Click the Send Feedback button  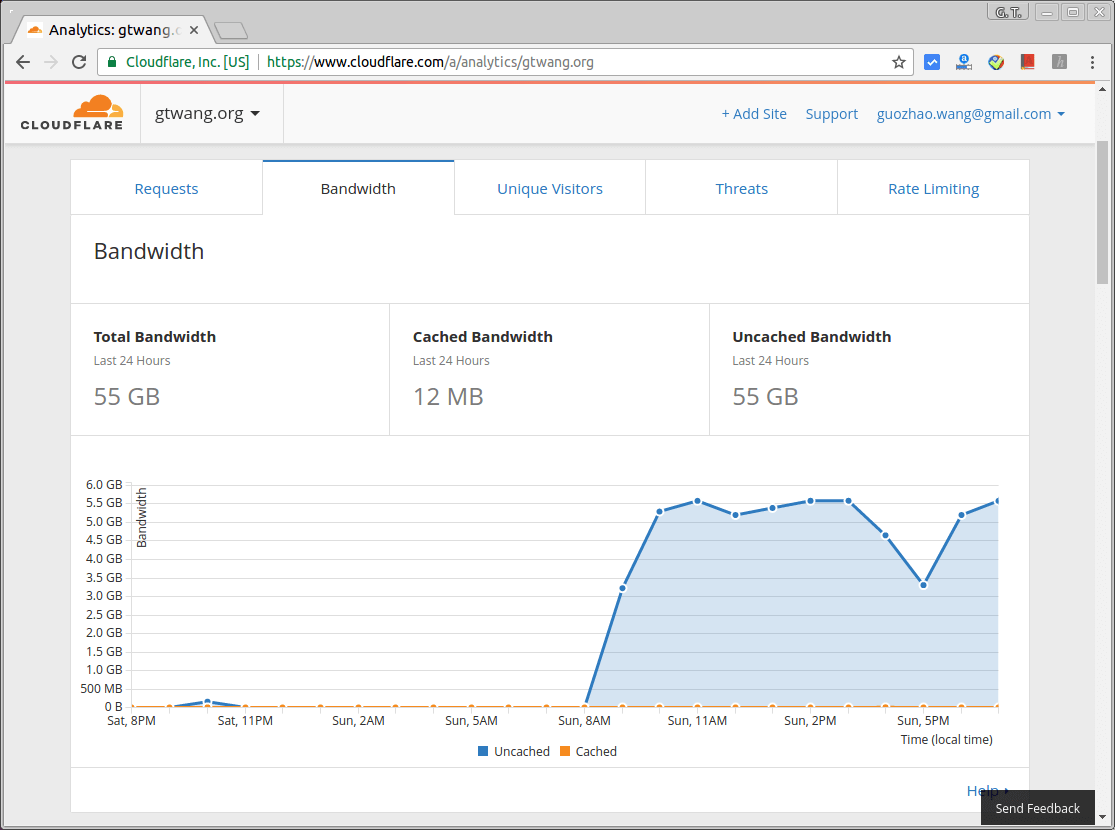1037,808
